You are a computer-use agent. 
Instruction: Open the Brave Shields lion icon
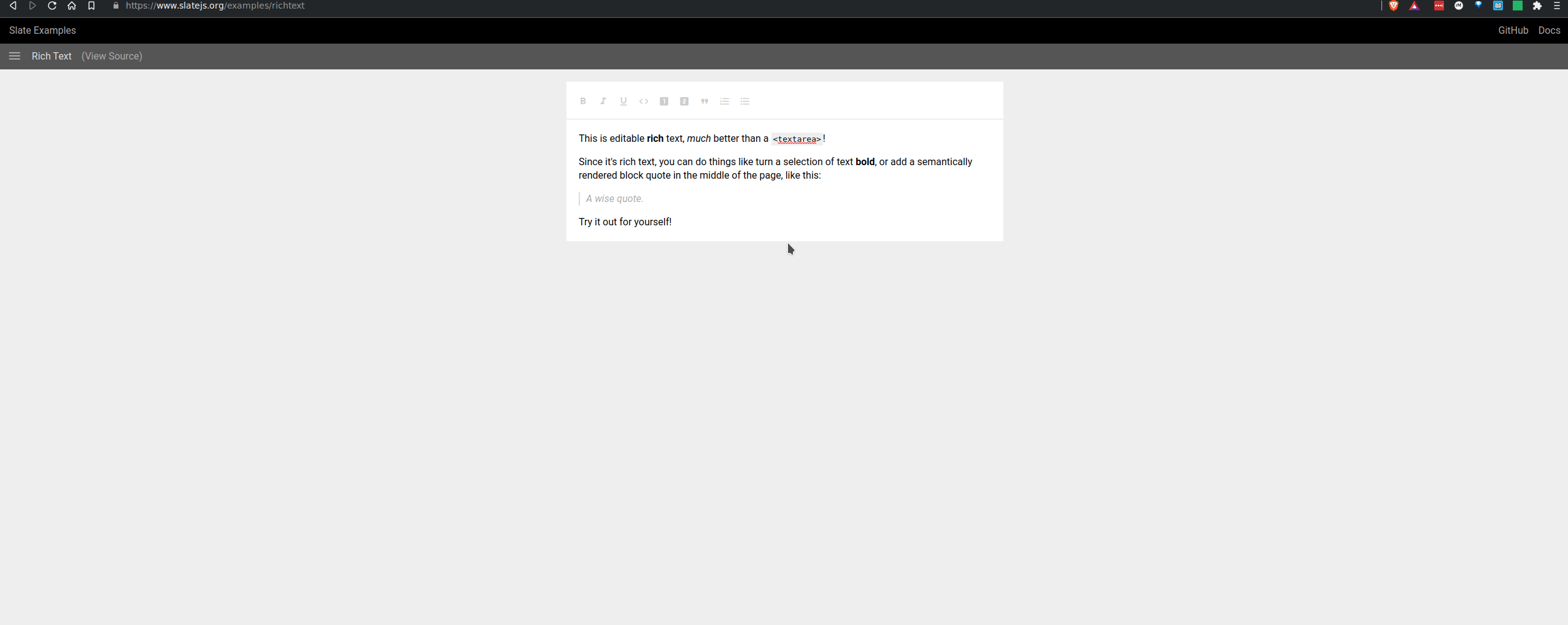pyautogui.click(x=1394, y=6)
